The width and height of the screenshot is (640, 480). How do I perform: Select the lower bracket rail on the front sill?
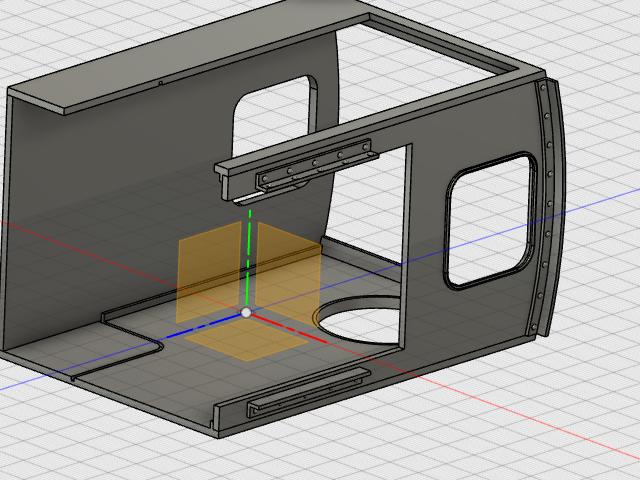308,392
